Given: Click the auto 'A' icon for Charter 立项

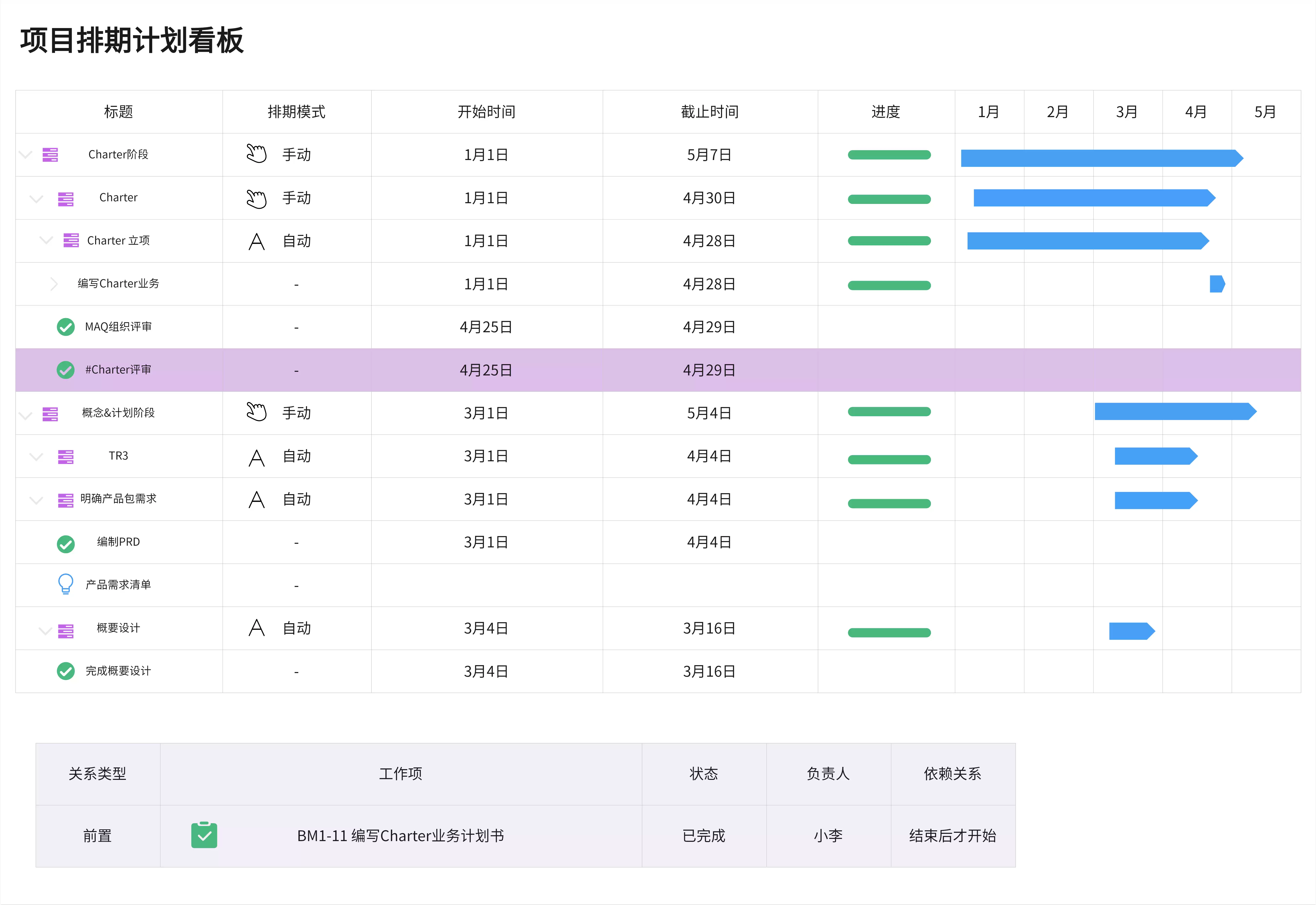Looking at the screenshot, I should point(256,241).
